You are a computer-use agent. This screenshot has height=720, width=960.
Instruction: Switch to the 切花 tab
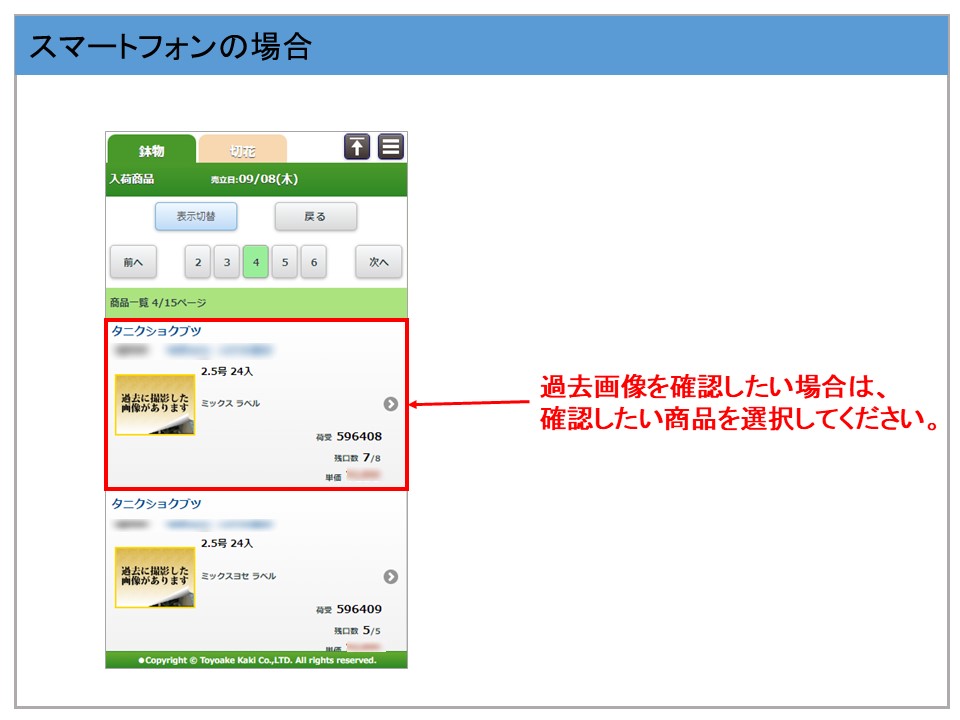click(242, 151)
